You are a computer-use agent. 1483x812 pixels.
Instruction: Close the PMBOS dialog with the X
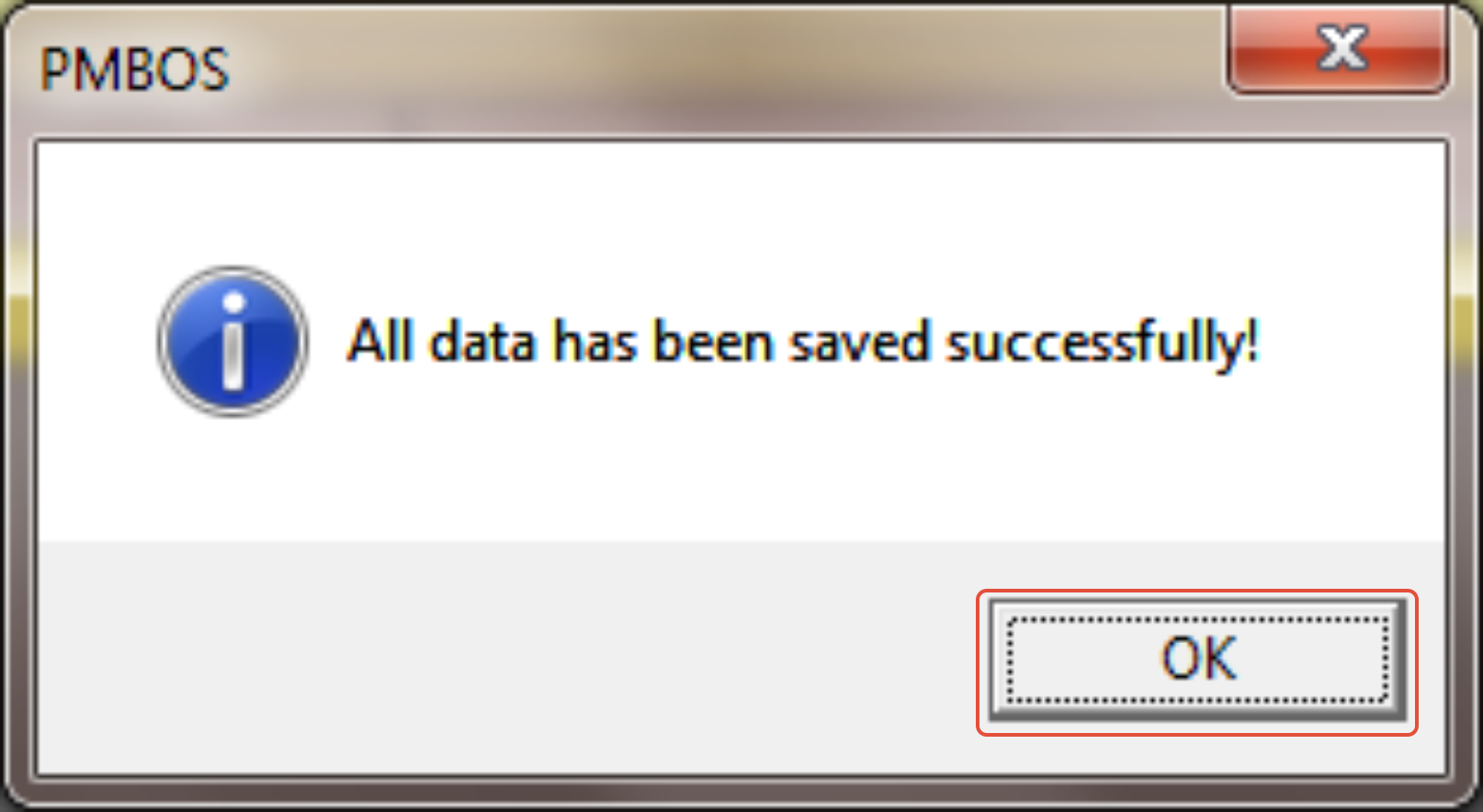(x=1339, y=50)
